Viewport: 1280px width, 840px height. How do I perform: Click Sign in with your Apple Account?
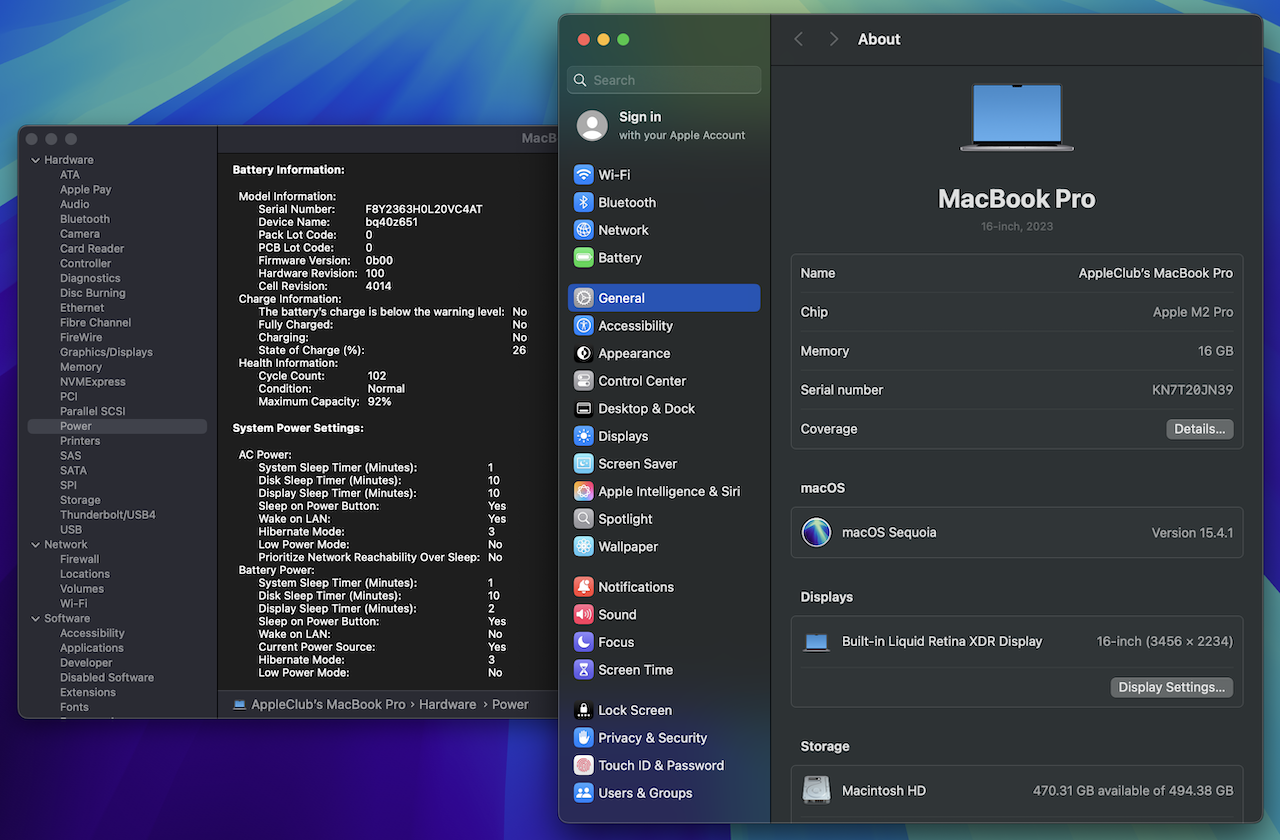click(682, 126)
